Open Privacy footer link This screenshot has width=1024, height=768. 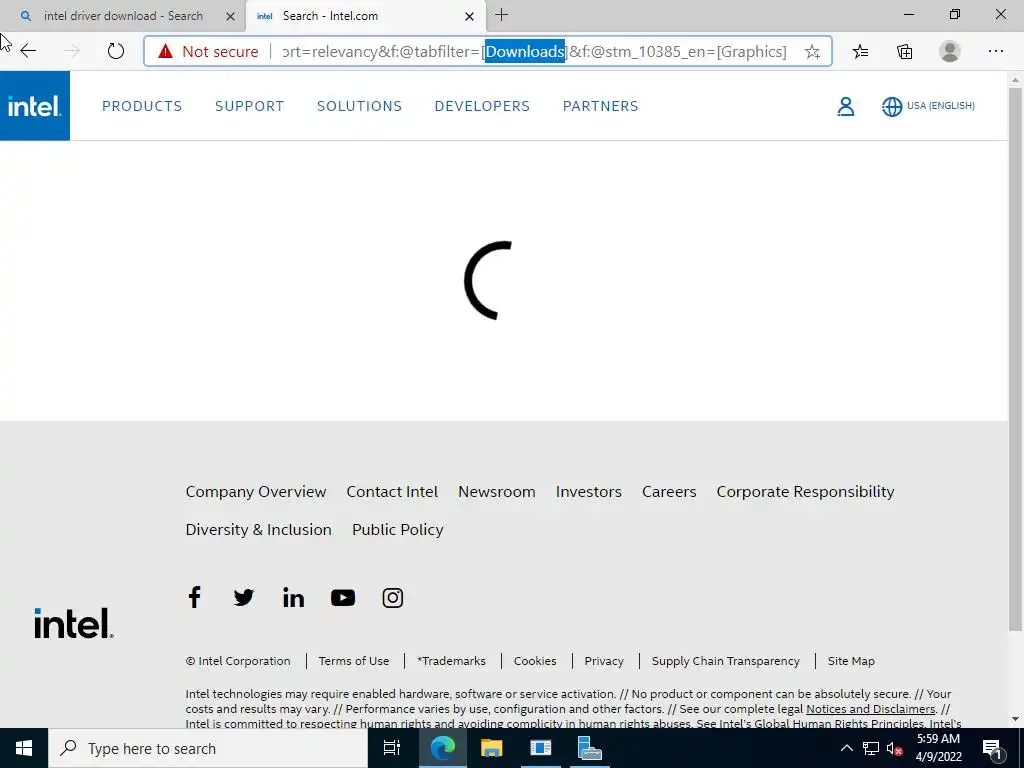tap(603, 661)
